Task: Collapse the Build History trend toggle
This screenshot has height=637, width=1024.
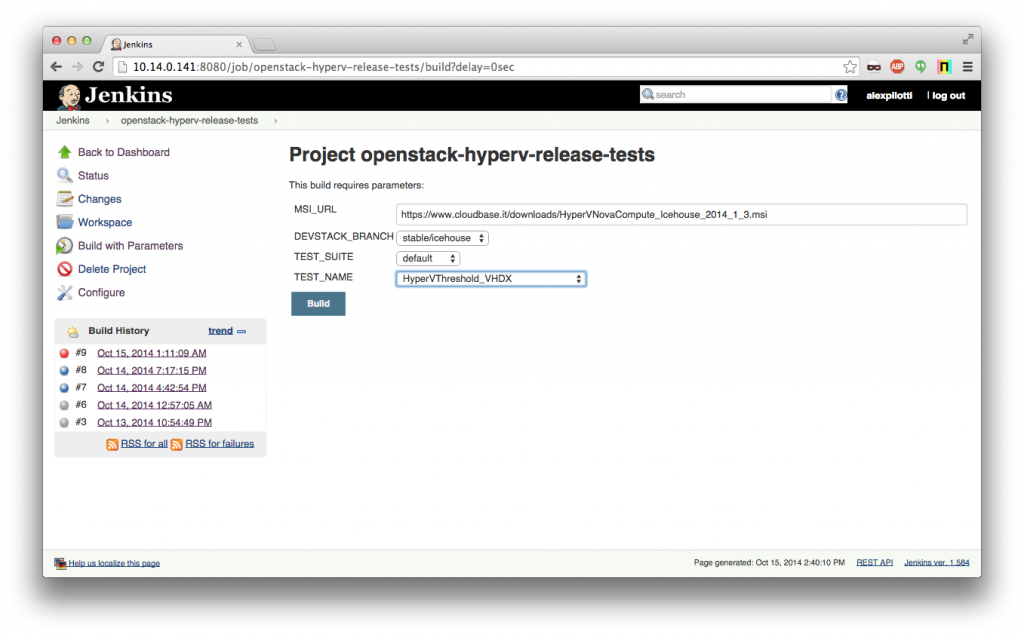Action: coord(242,331)
